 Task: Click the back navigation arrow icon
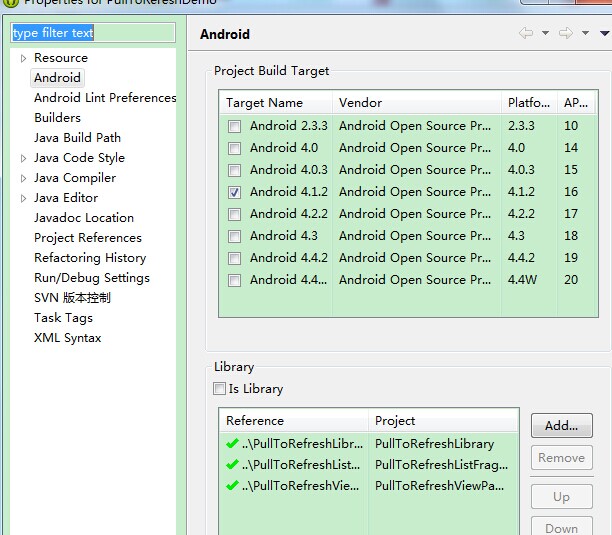coord(526,33)
